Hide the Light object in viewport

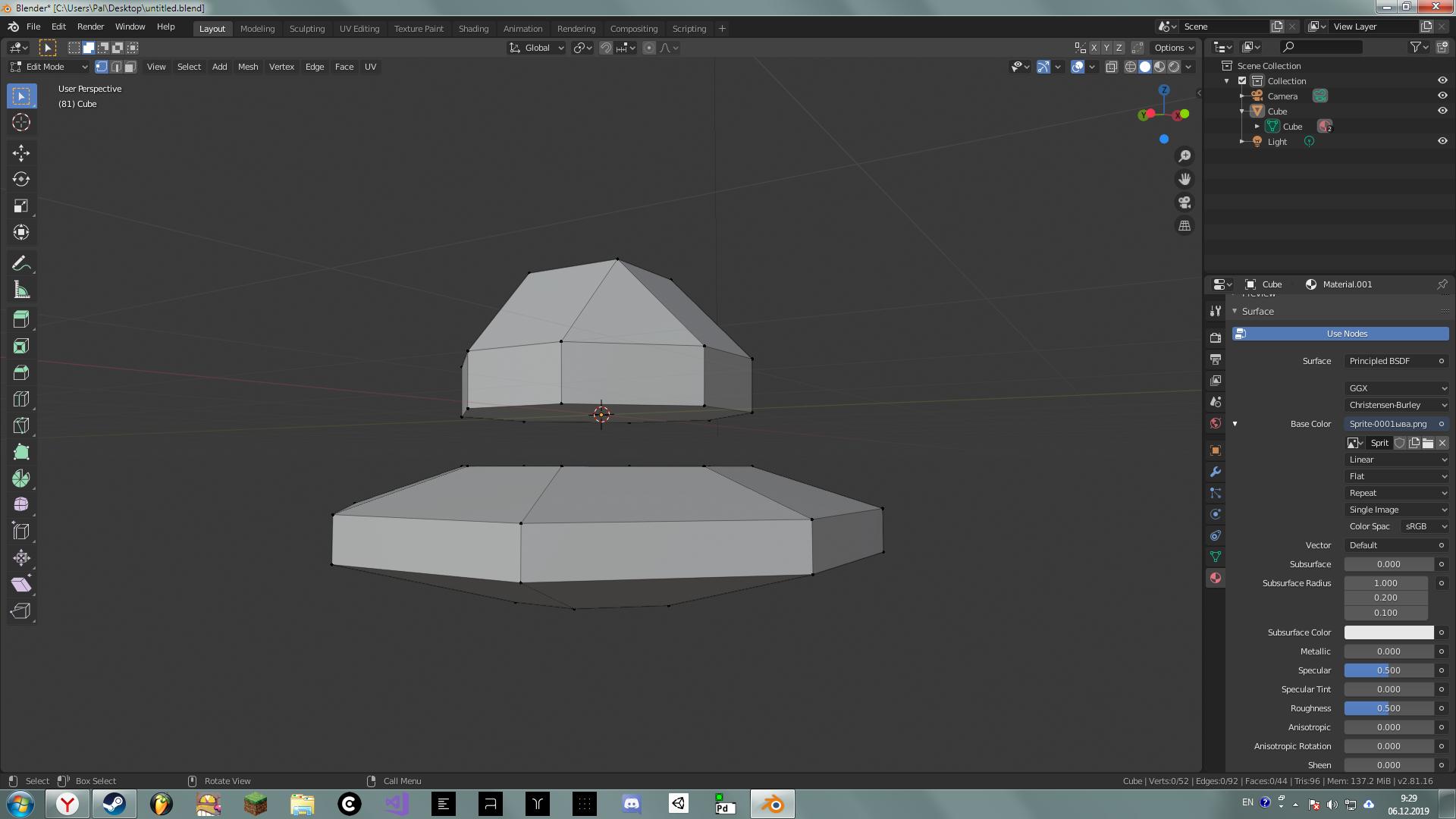(x=1442, y=141)
